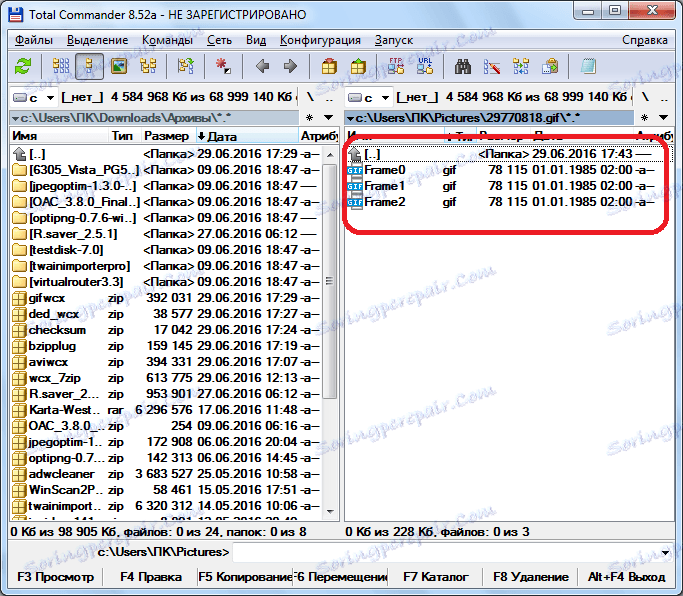Sort left panel by Размер column
The height and width of the screenshot is (596, 683).
pyautogui.click(x=167, y=136)
